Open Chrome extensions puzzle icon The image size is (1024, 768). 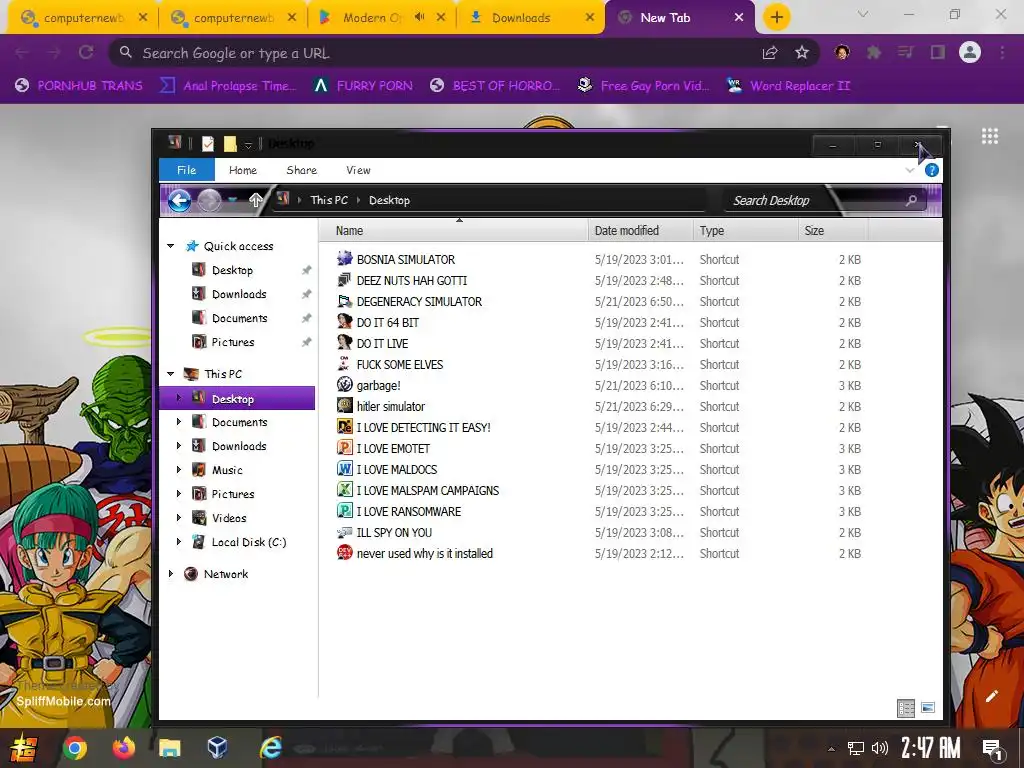pyautogui.click(x=874, y=53)
